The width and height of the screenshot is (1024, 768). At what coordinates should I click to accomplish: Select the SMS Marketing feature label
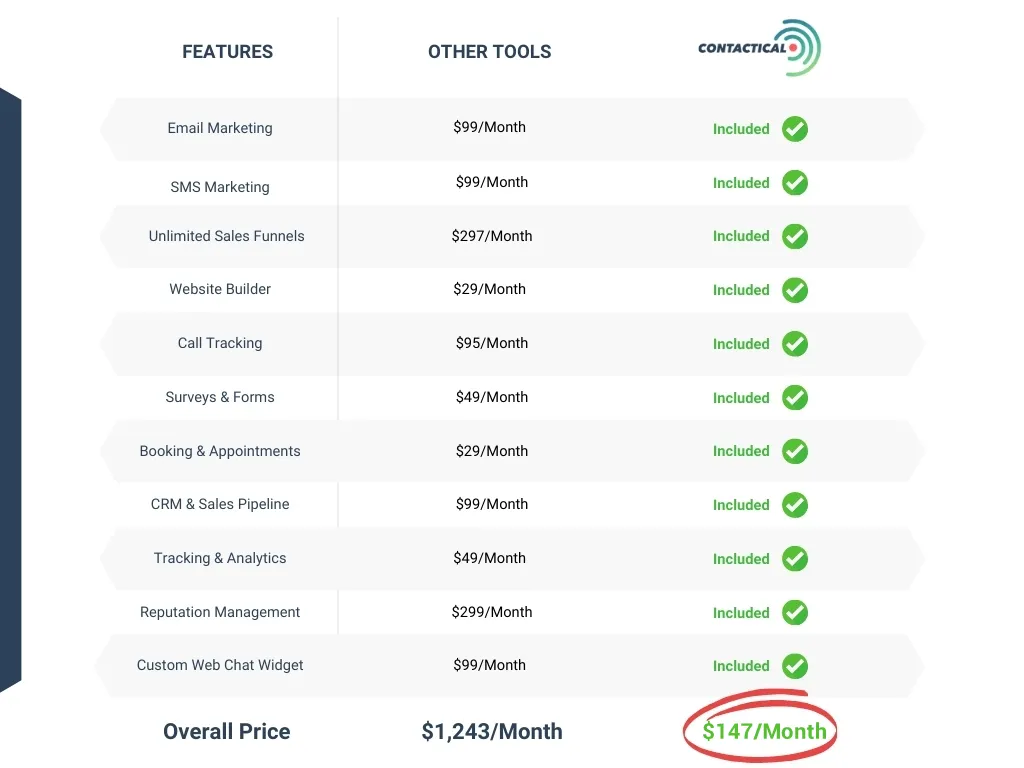(x=220, y=187)
